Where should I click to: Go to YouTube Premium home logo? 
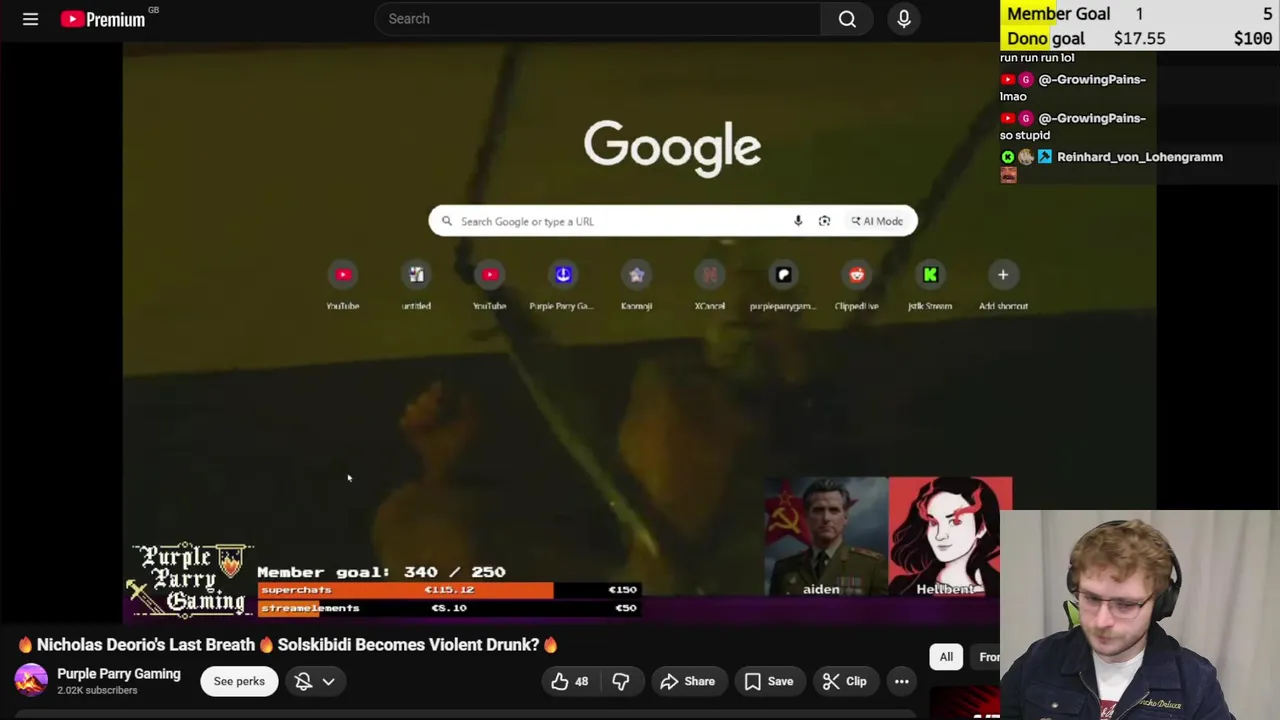pyautogui.click(x=103, y=19)
